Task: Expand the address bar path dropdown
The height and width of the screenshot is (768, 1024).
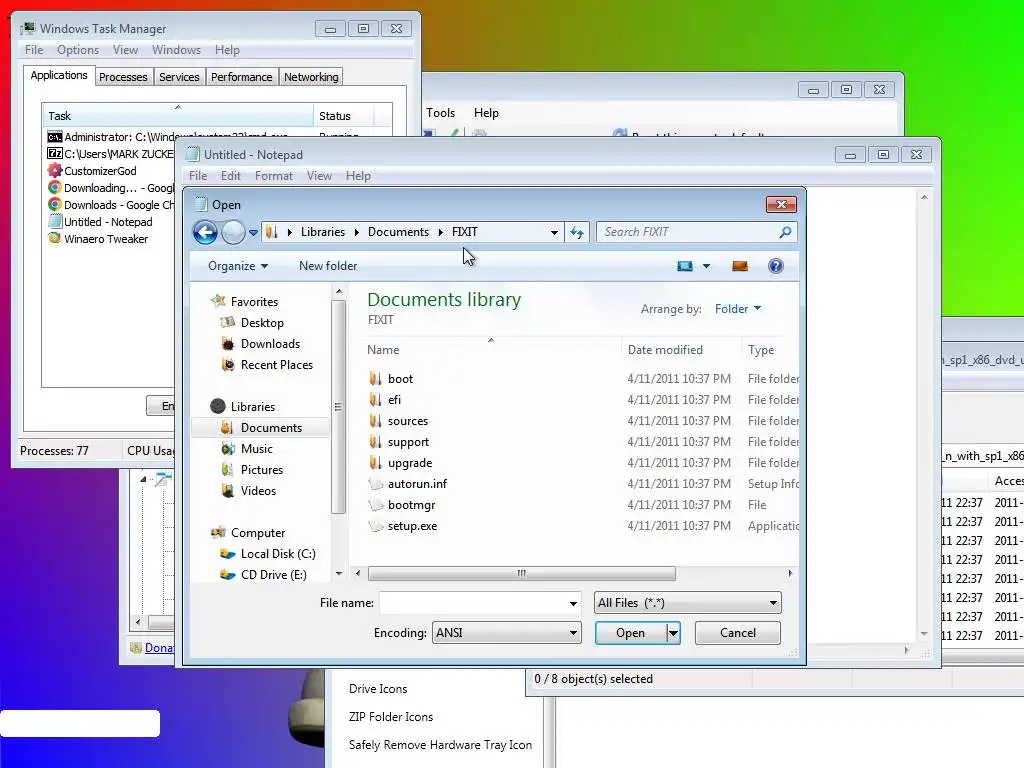Action: pyautogui.click(x=554, y=232)
